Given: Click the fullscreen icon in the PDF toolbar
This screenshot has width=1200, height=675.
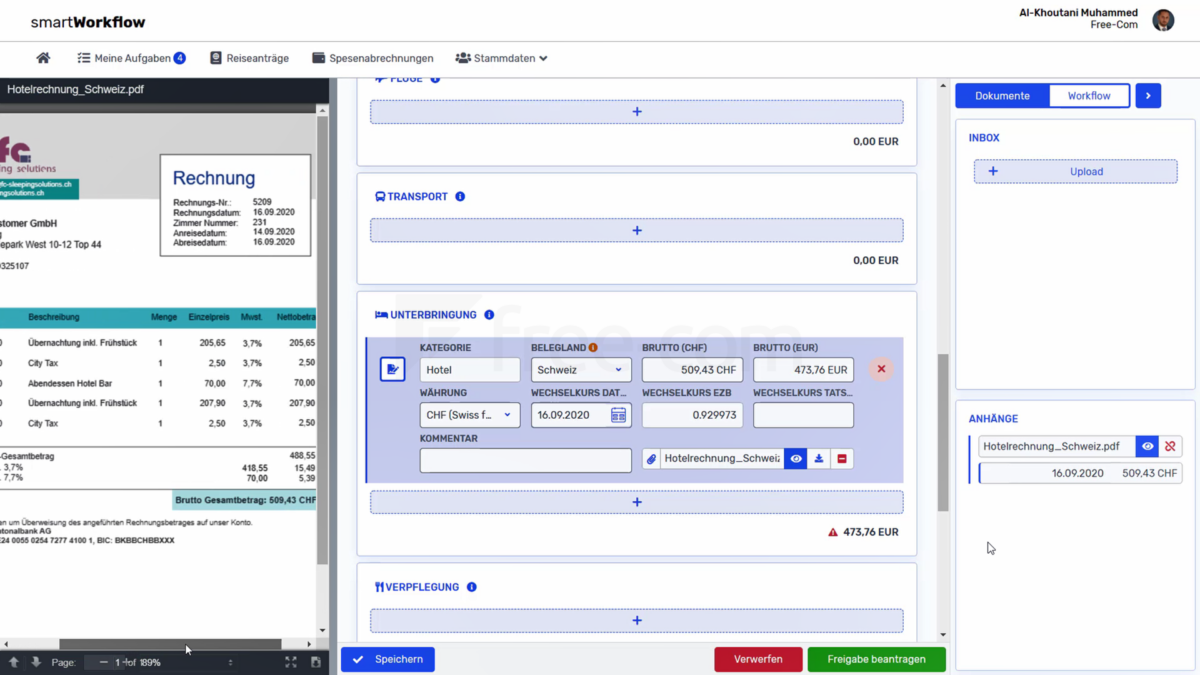Looking at the screenshot, I should click(291, 661).
